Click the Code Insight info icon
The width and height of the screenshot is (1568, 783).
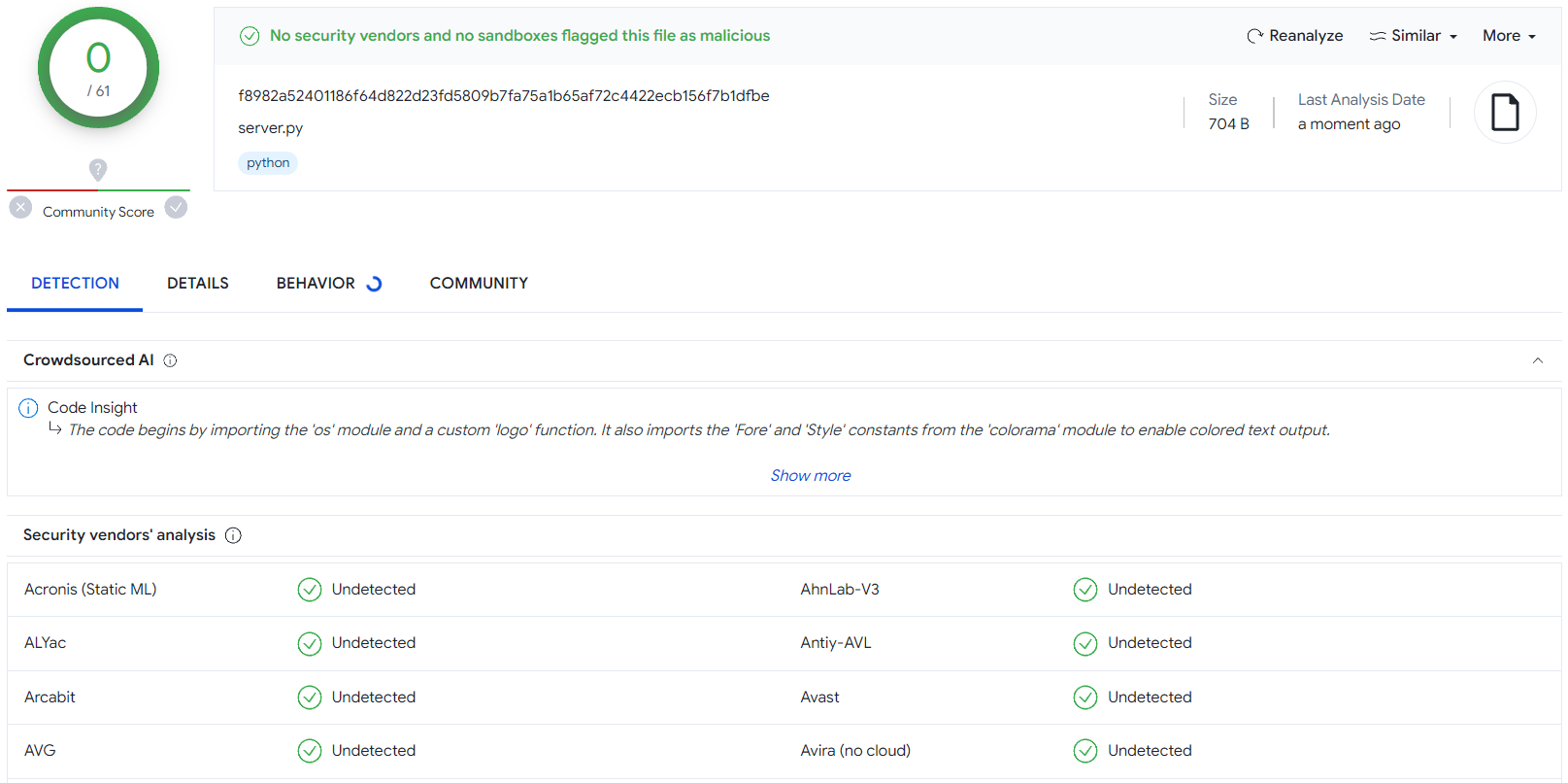(x=28, y=408)
